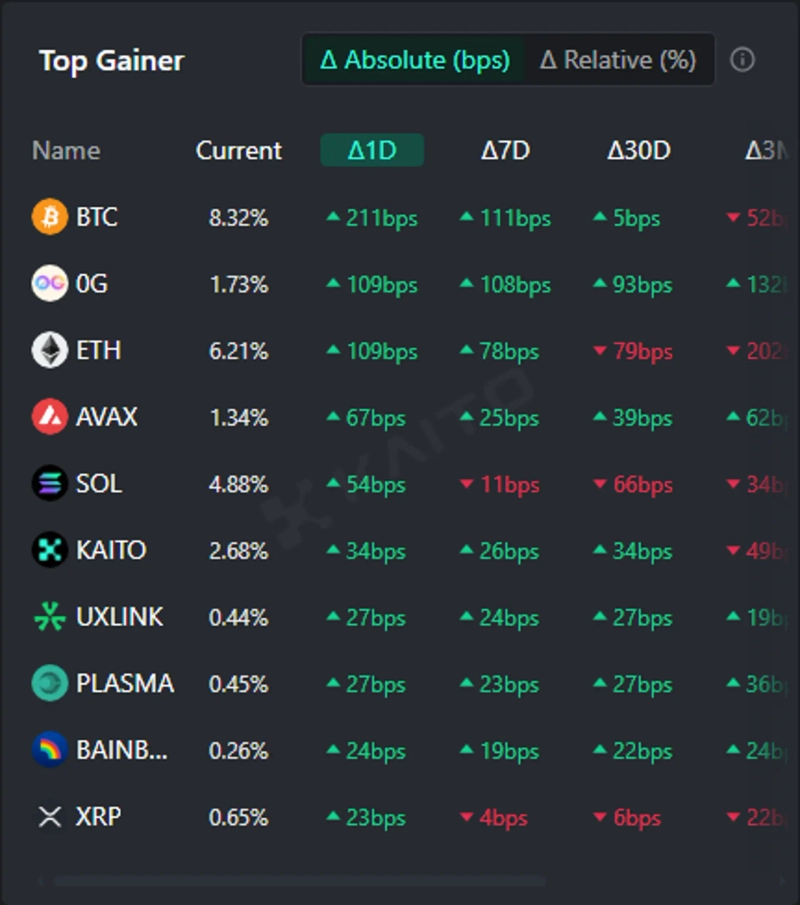
Task: Click the PLASMA token icon
Action: pos(49,684)
